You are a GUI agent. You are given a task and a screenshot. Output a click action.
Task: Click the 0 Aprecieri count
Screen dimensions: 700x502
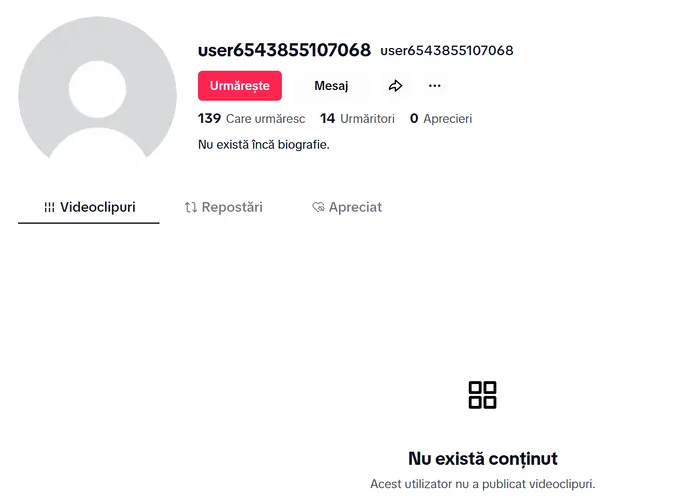click(x=441, y=119)
